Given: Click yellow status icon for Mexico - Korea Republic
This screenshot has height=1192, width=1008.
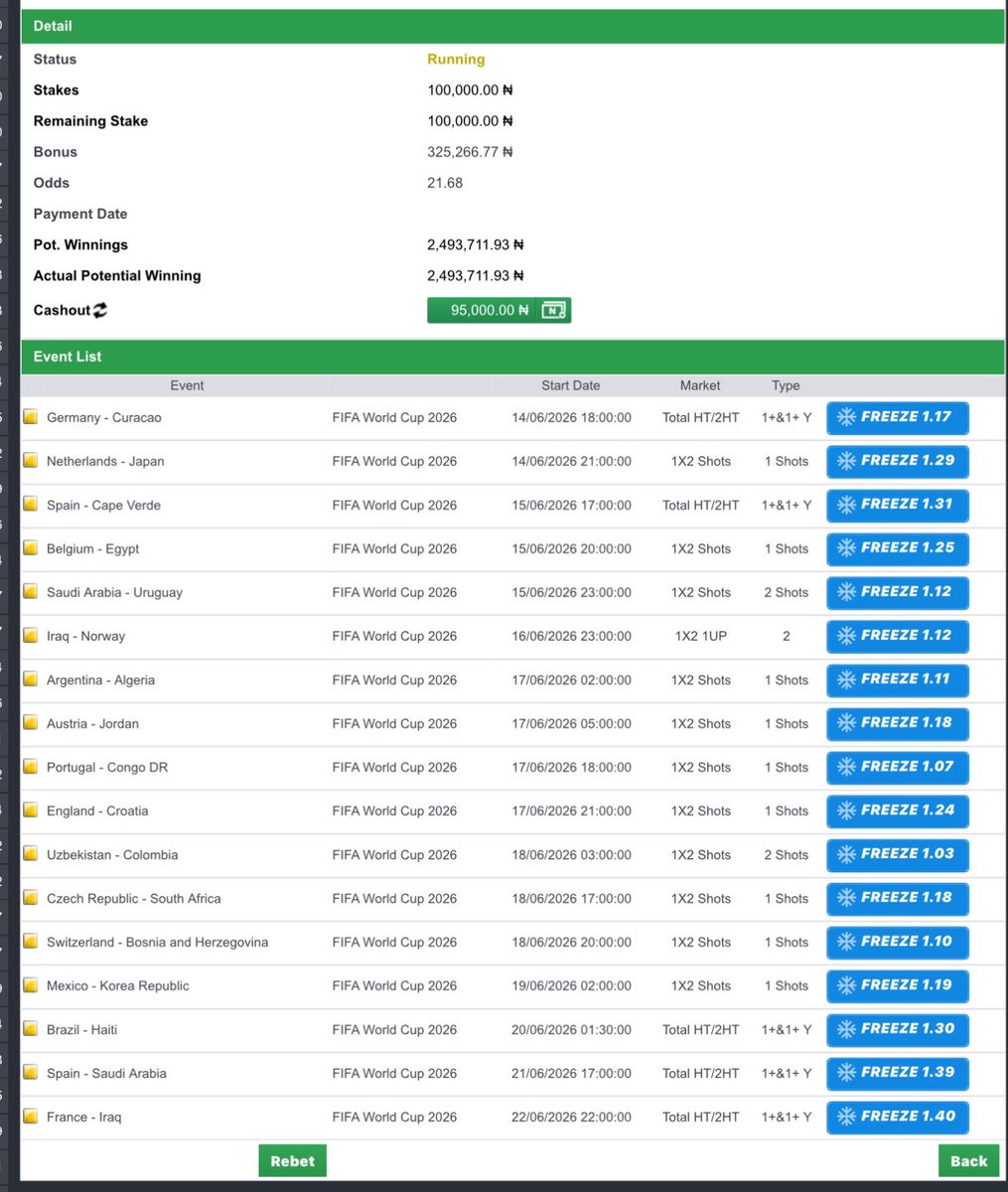Looking at the screenshot, I should [31, 985].
